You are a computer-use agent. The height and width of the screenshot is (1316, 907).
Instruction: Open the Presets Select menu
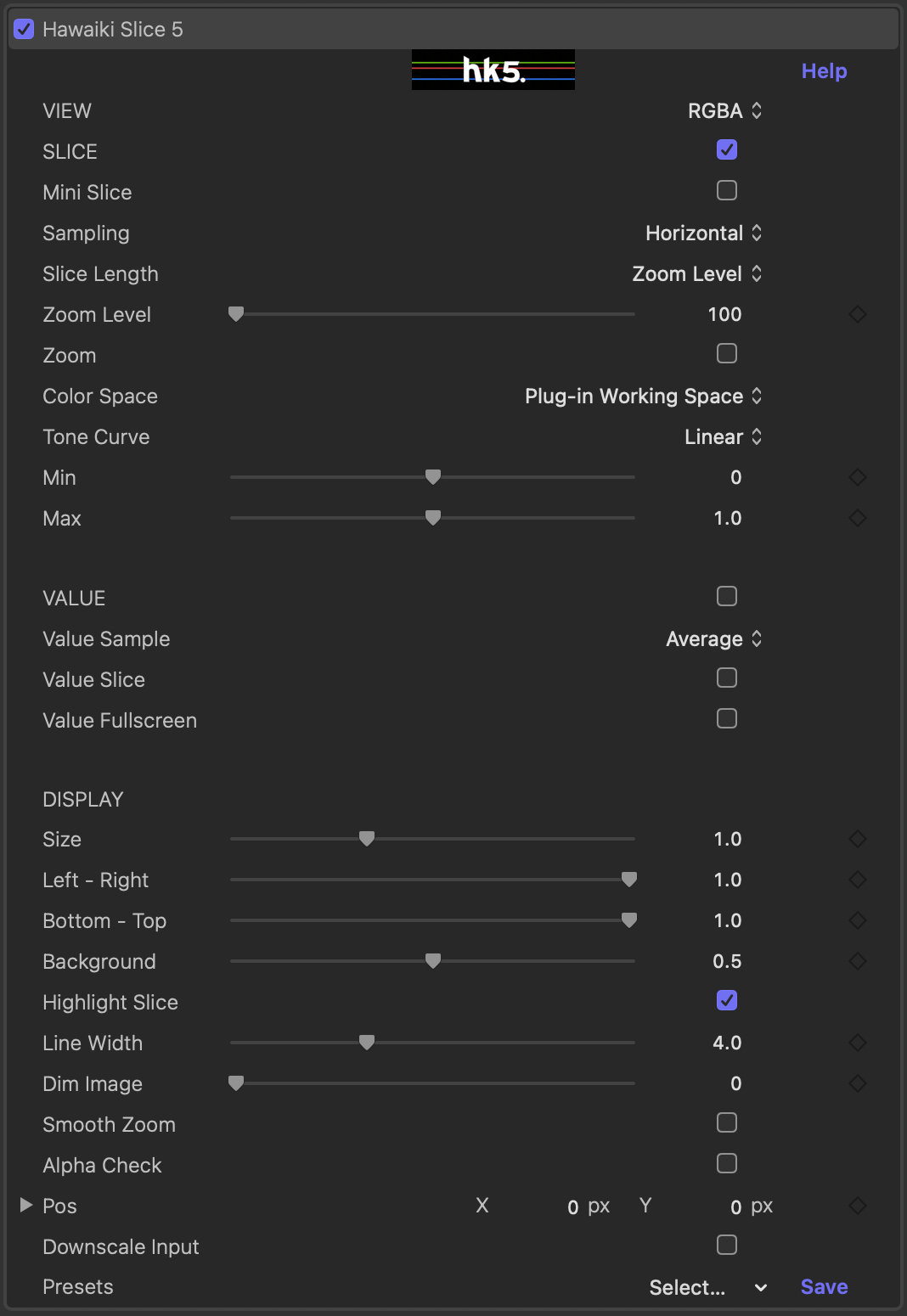point(708,1288)
